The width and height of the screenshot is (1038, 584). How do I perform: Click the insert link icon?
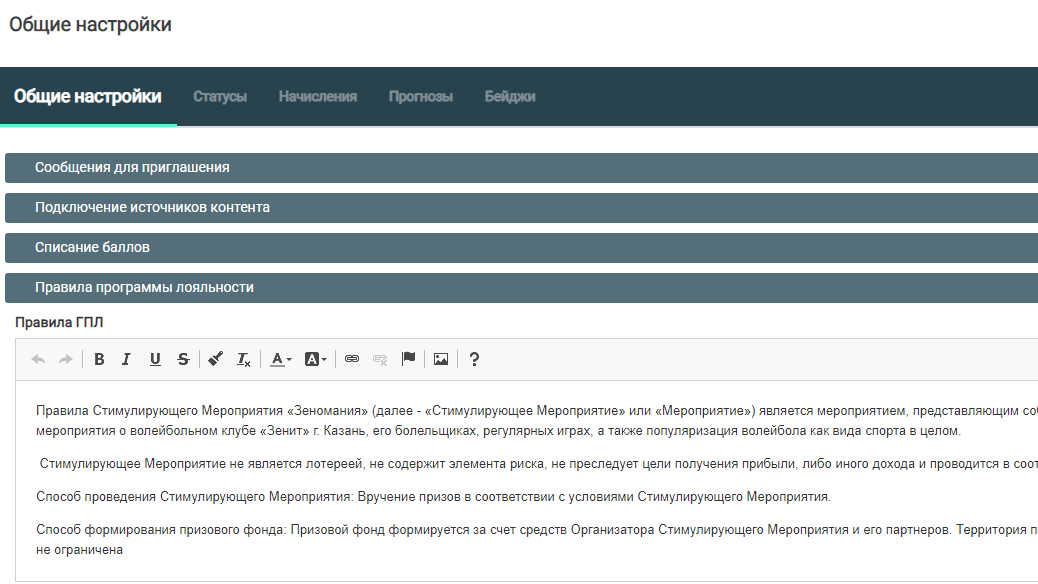352,360
